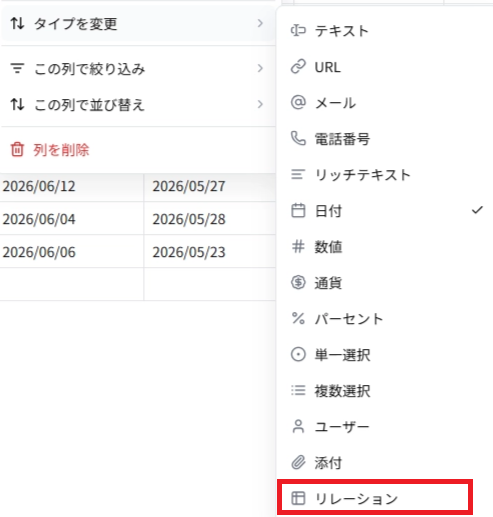This screenshot has height=517, width=493.
Task: Click the calendar icon beside 日付
Action: pos(298,211)
